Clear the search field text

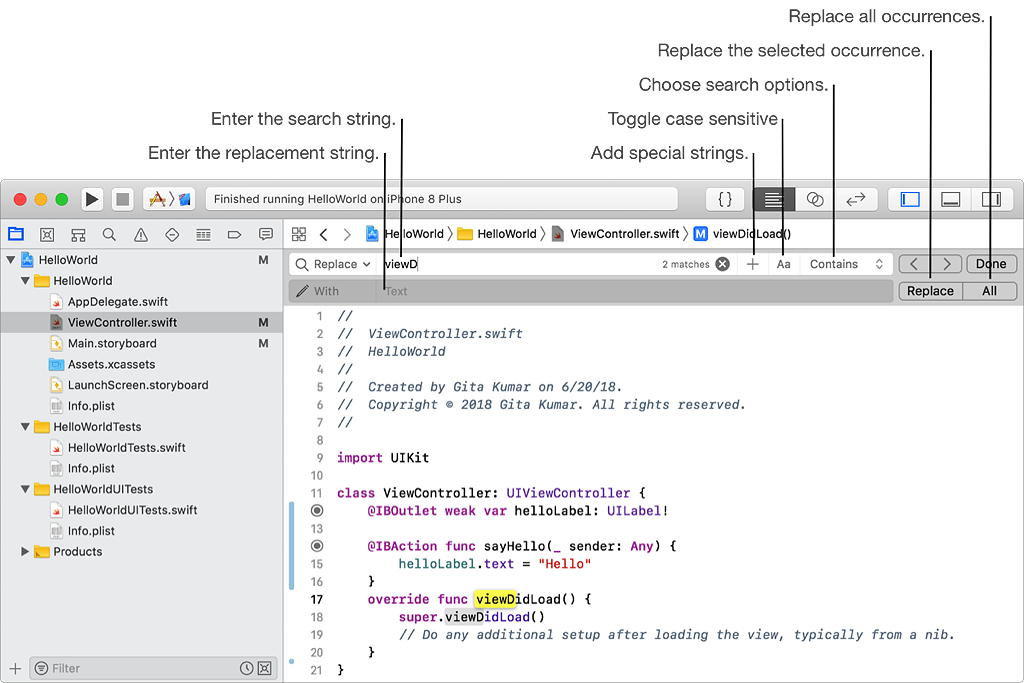[722, 264]
